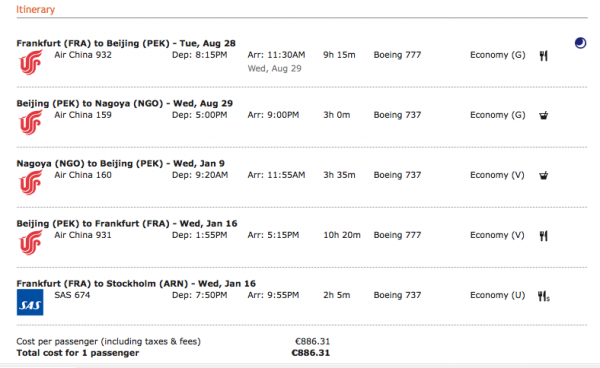Click the Air China logo beside flight 932
Screen dimensions: 600x368
[30, 62]
